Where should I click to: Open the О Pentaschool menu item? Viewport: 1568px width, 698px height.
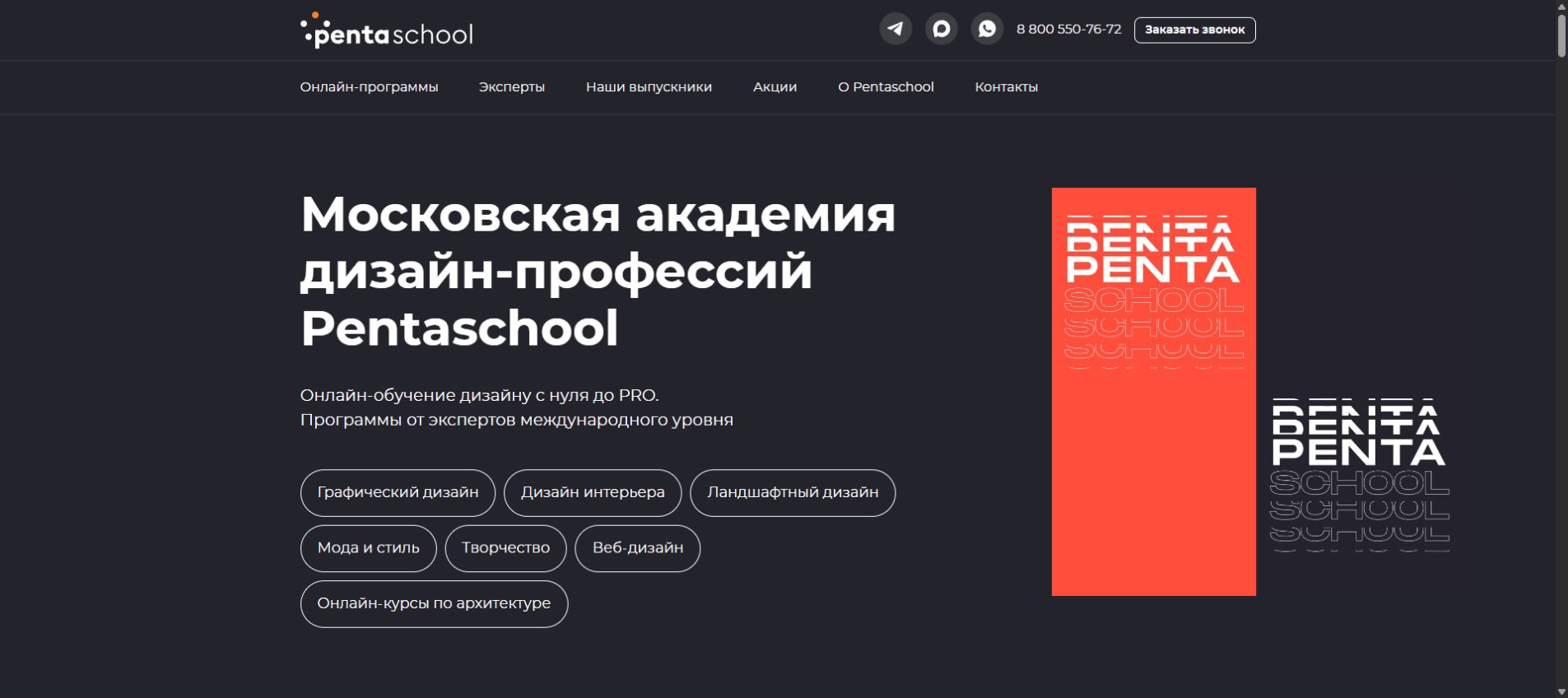pos(886,87)
